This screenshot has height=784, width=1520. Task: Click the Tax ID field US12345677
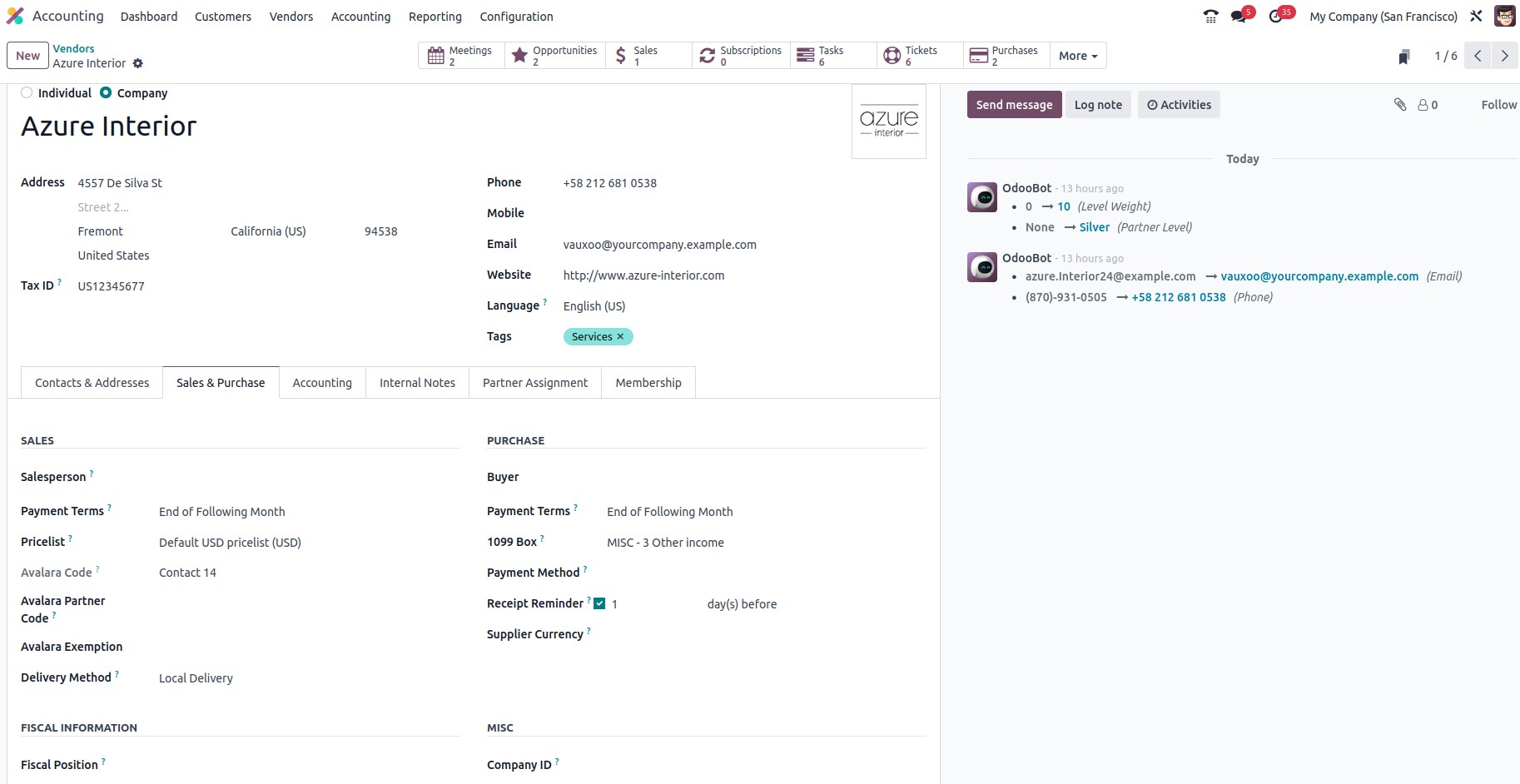(269, 286)
